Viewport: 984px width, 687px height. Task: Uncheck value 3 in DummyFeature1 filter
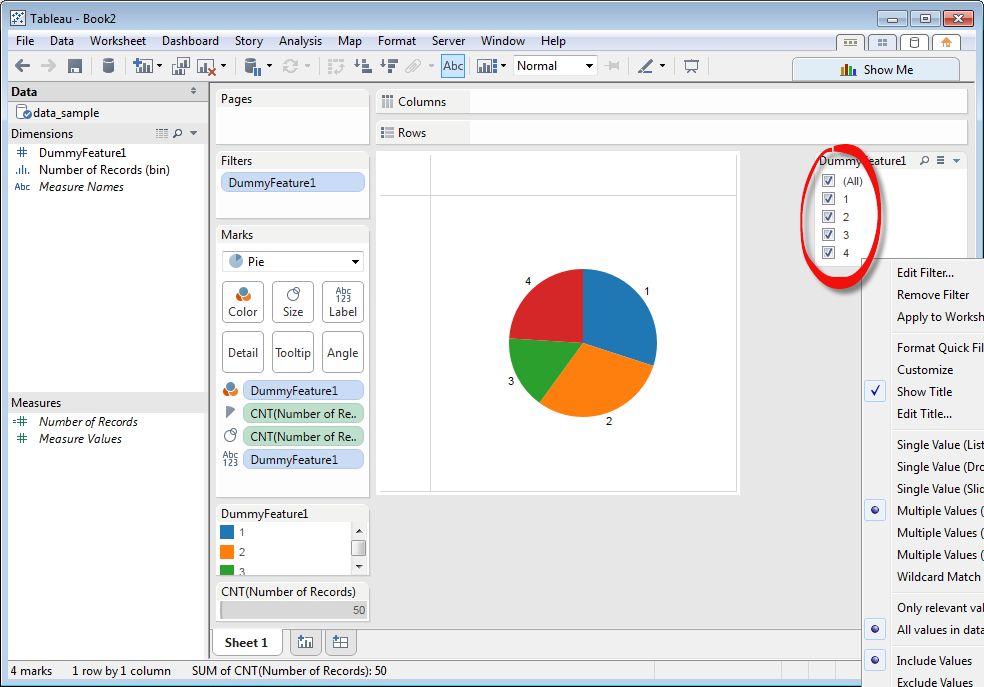pyautogui.click(x=828, y=235)
